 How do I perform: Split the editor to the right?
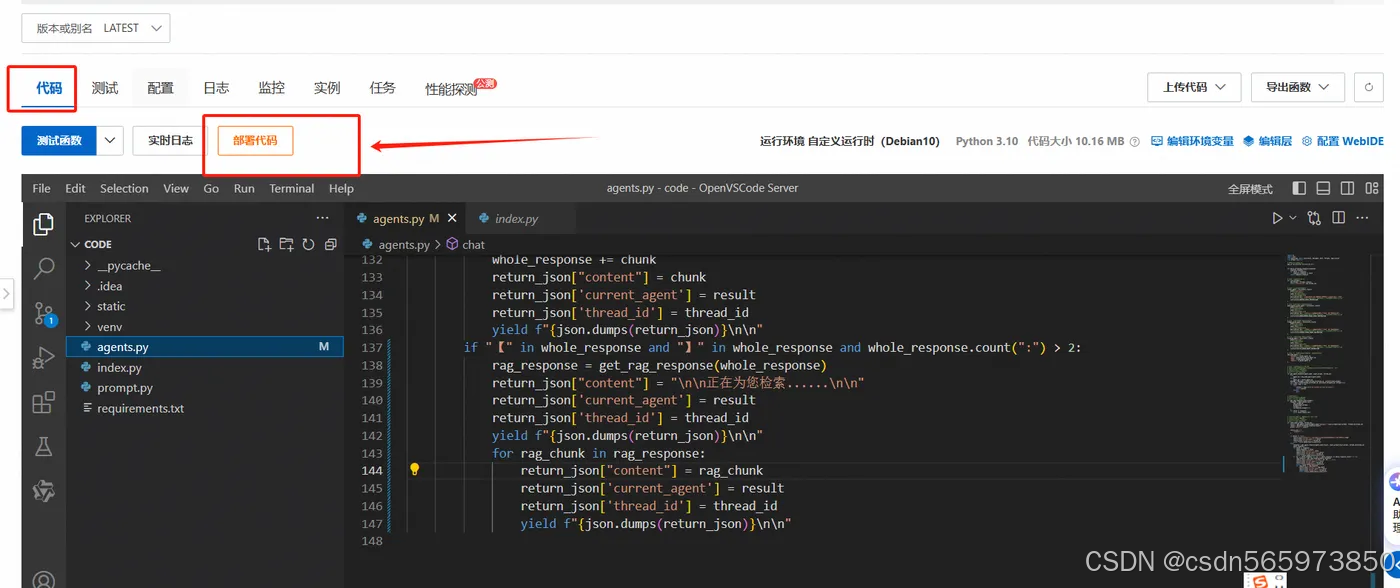[x=1340, y=218]
